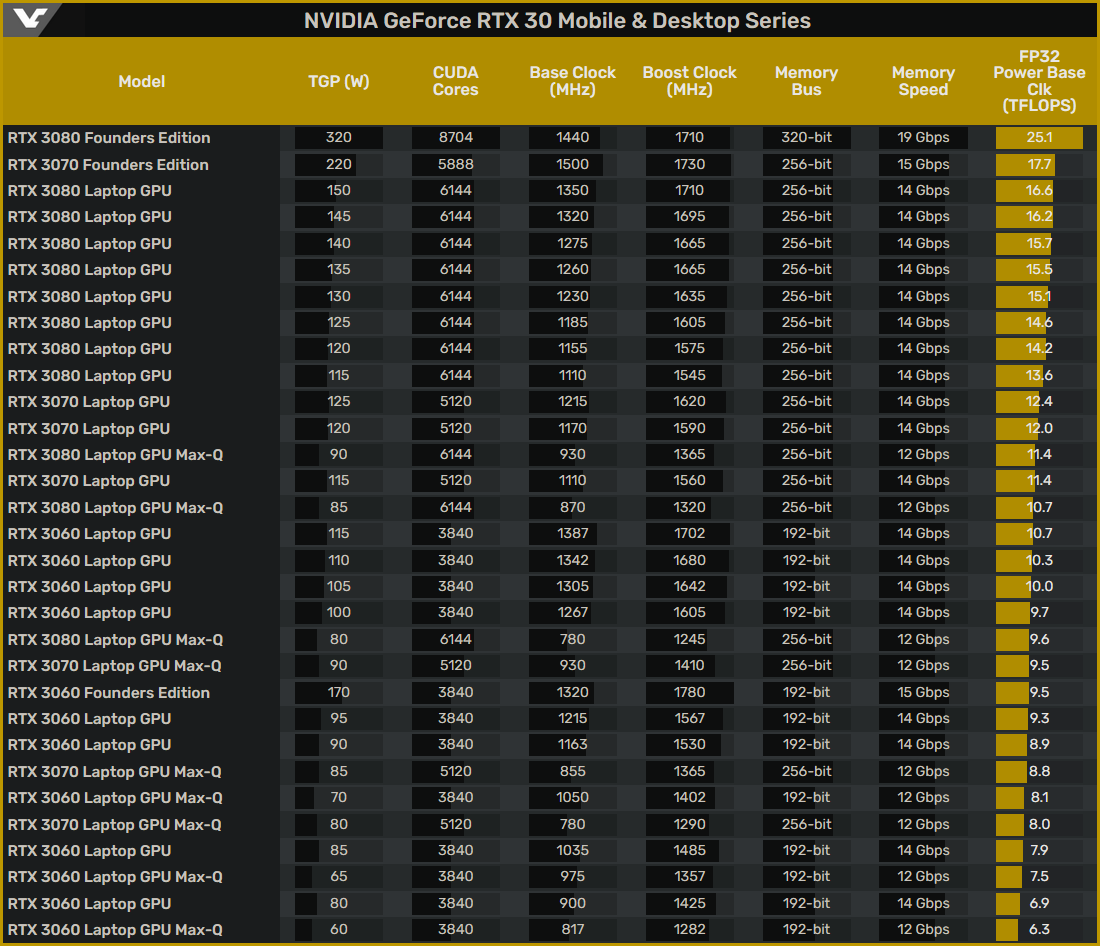Select the RTX 3080 Founders Edition row label
Screen dimensions: 1100x946
pyautogui.click(x=109, y=138)
